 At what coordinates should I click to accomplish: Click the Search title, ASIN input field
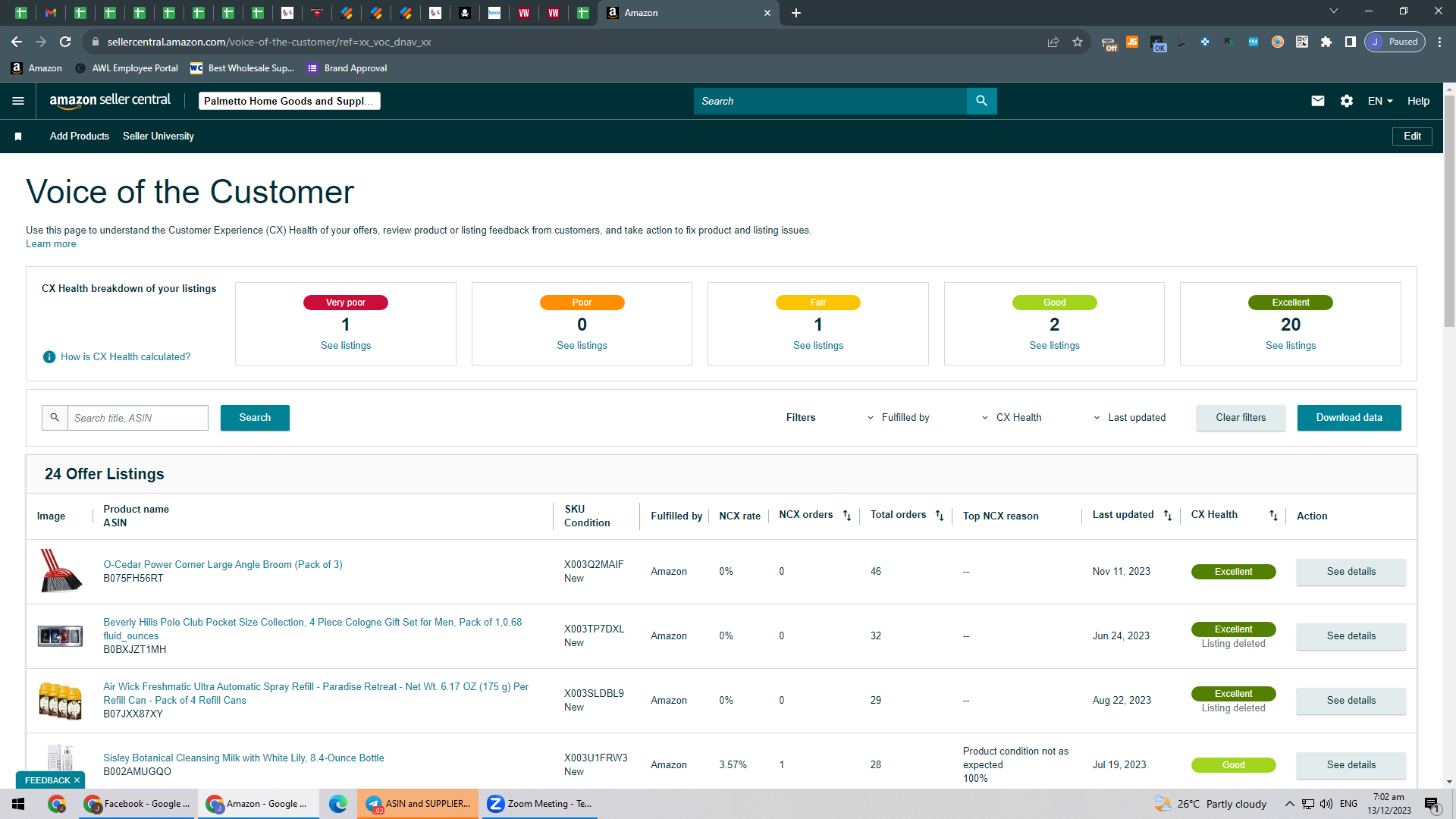coord(138,418)
